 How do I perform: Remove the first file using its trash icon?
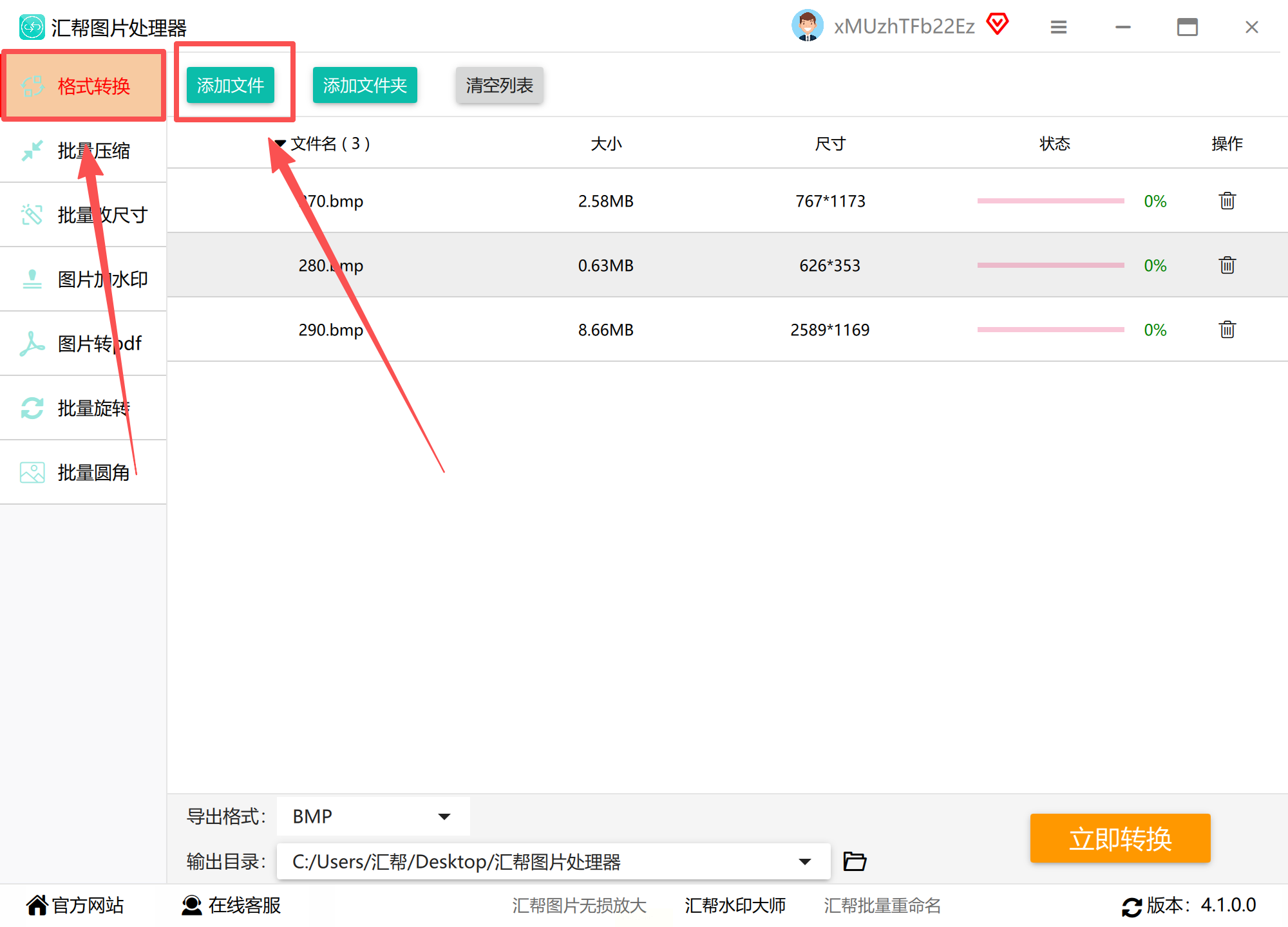click(x=1227, y=201)
